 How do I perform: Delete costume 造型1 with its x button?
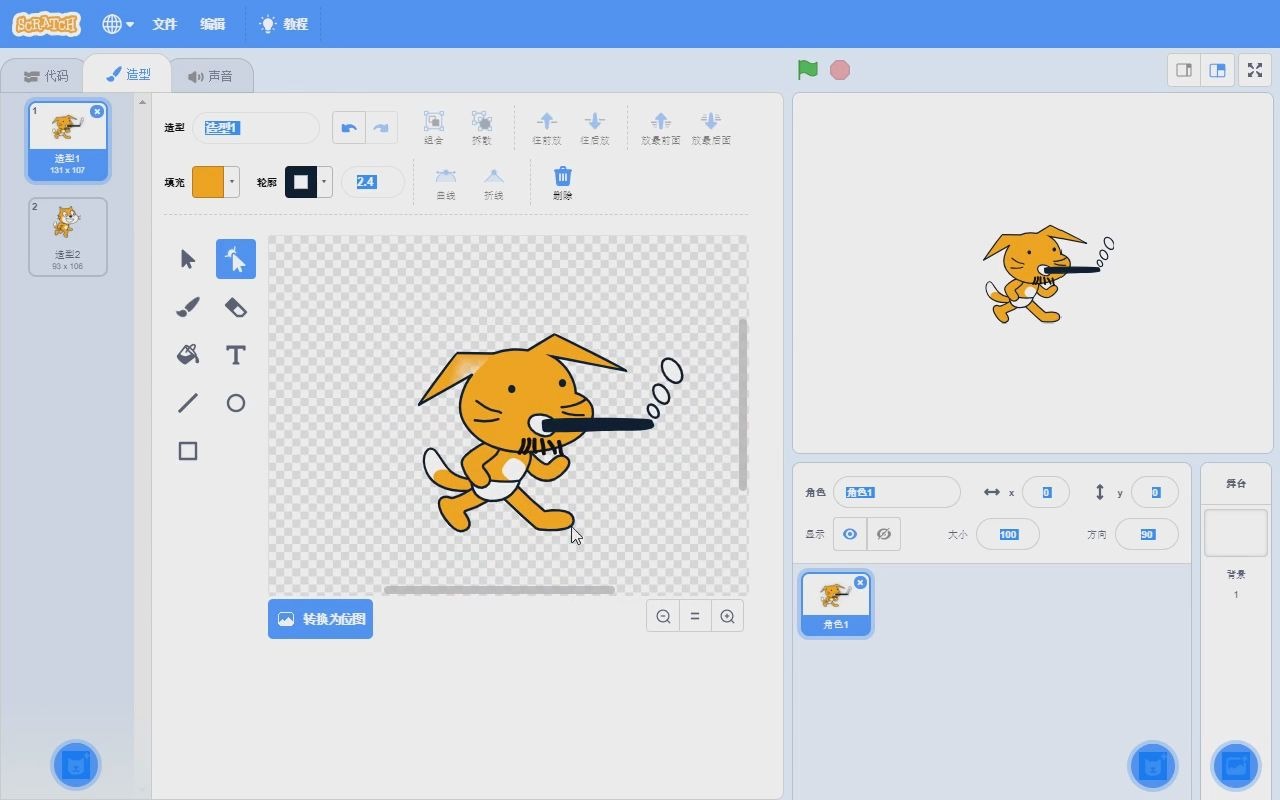pos(97,111)
